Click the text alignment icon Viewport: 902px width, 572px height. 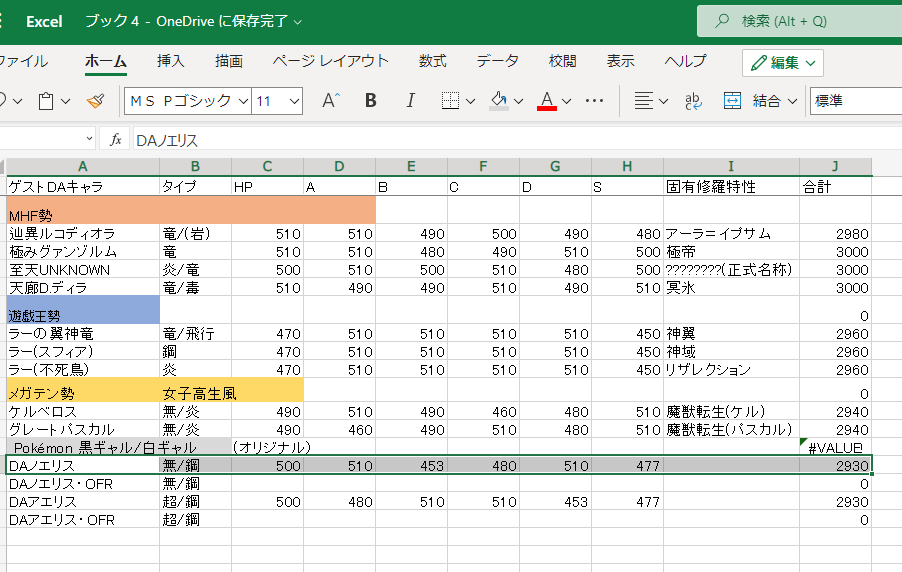pos(643,101)
